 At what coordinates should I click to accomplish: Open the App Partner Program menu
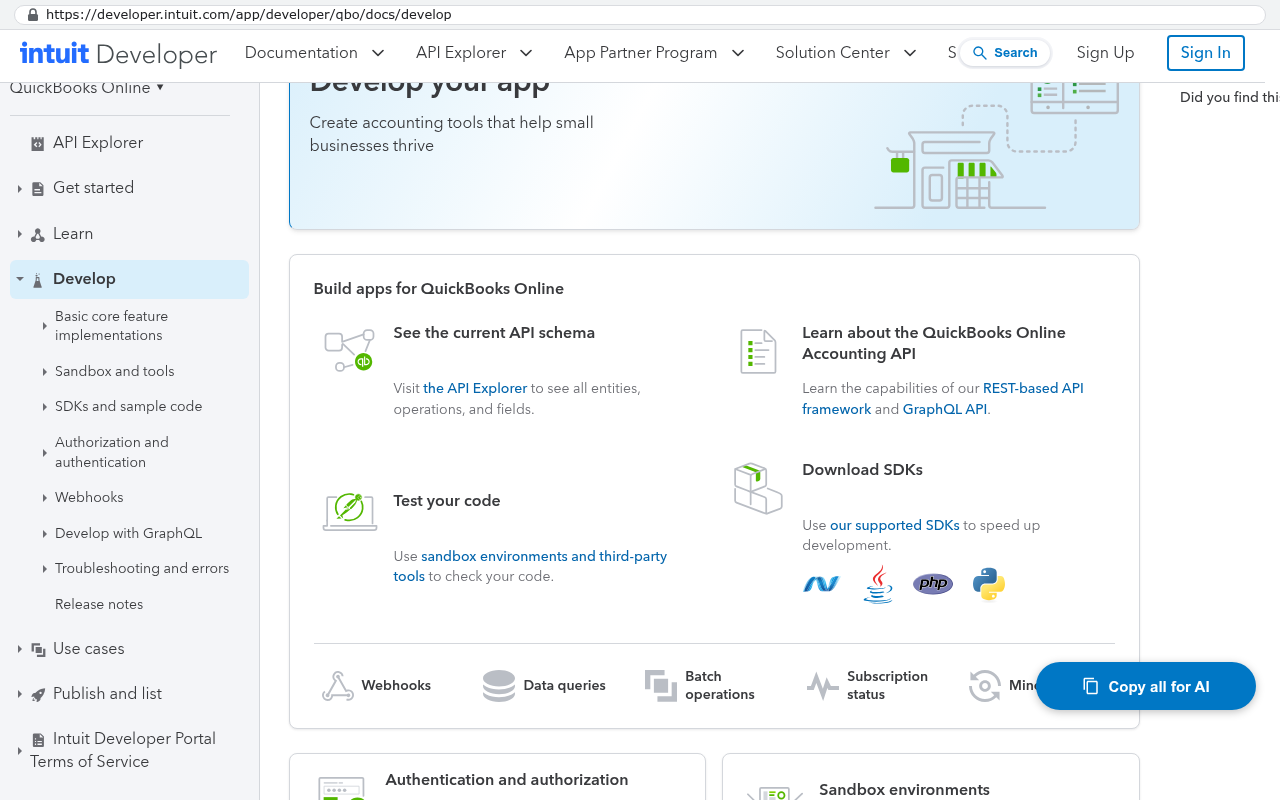[654, 53]
